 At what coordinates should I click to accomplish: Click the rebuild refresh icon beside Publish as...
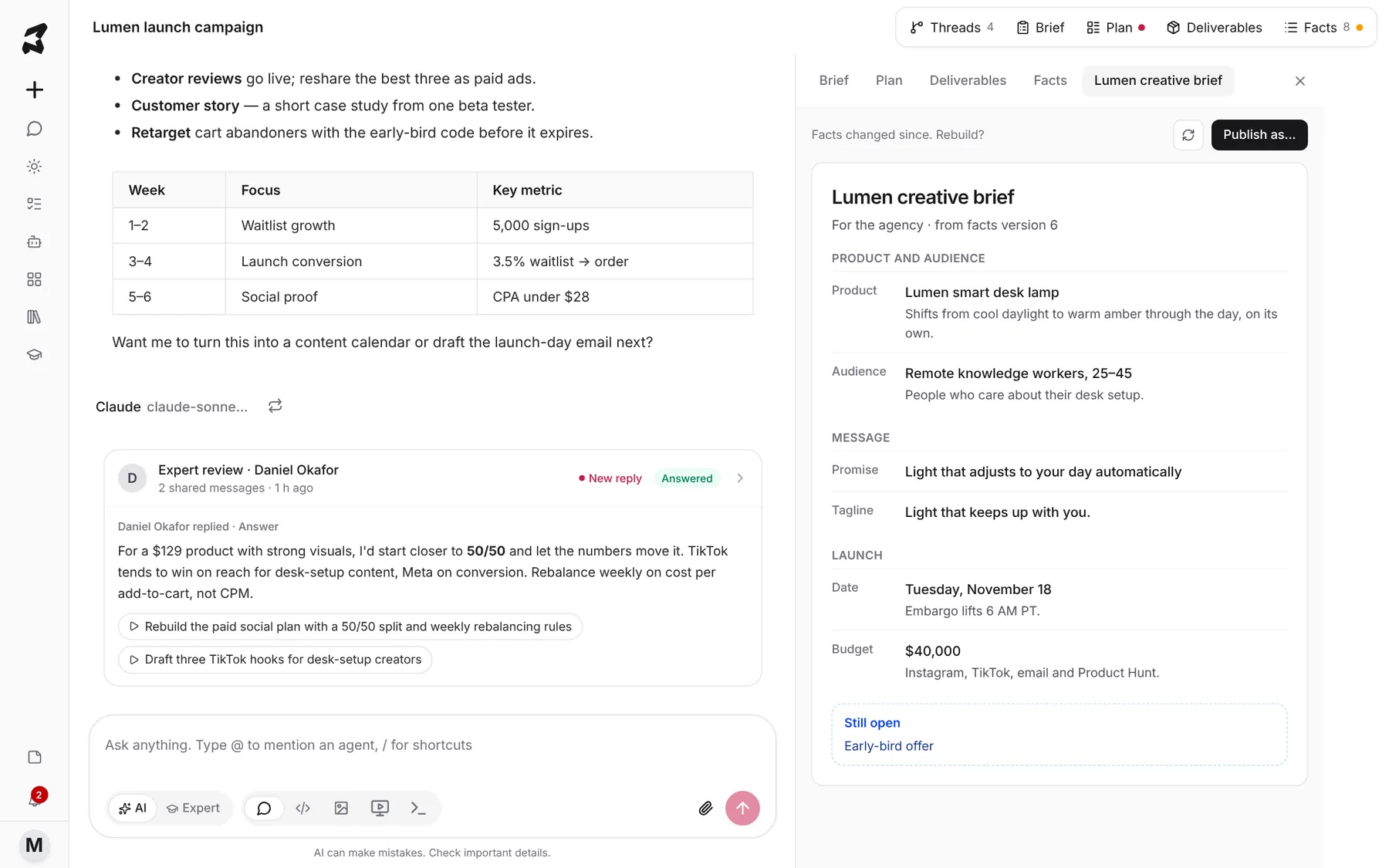(x=1188, y=135)
